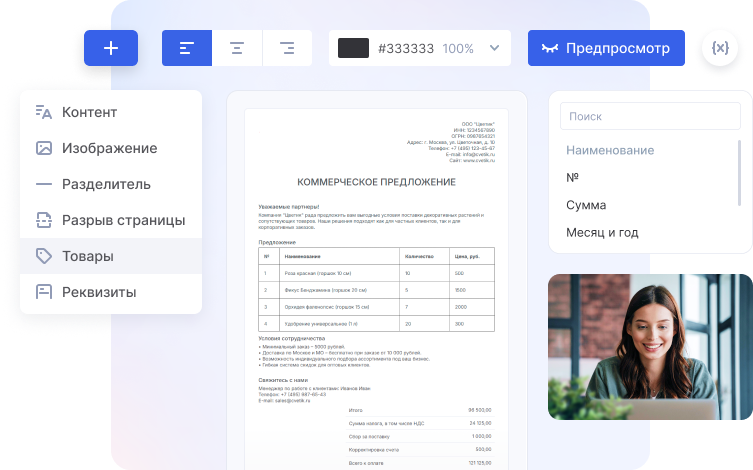The image size is (753, 470).
Task: Click the Реквизиты icon
Action: (44, 292)
